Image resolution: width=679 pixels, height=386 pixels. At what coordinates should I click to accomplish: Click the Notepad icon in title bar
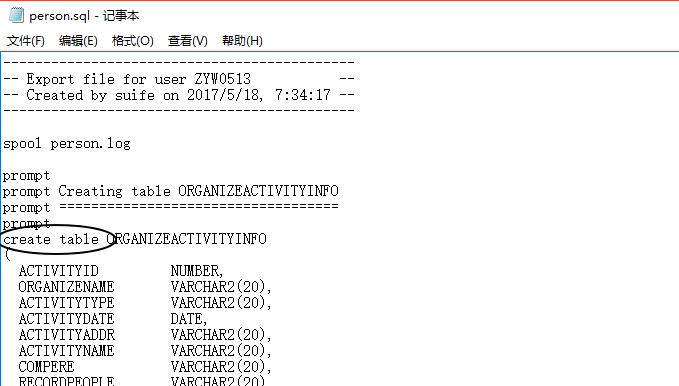[16, 15]
